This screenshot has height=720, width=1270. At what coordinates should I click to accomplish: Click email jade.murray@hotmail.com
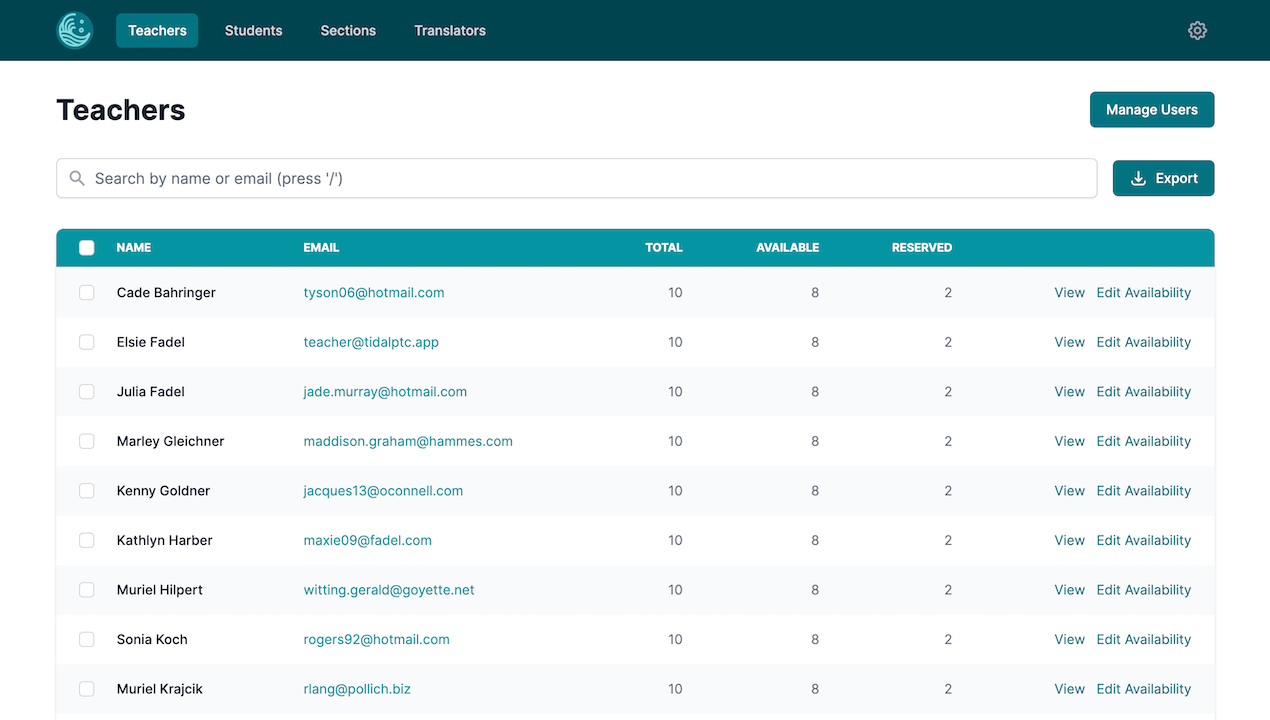click(x=385, y=391)
